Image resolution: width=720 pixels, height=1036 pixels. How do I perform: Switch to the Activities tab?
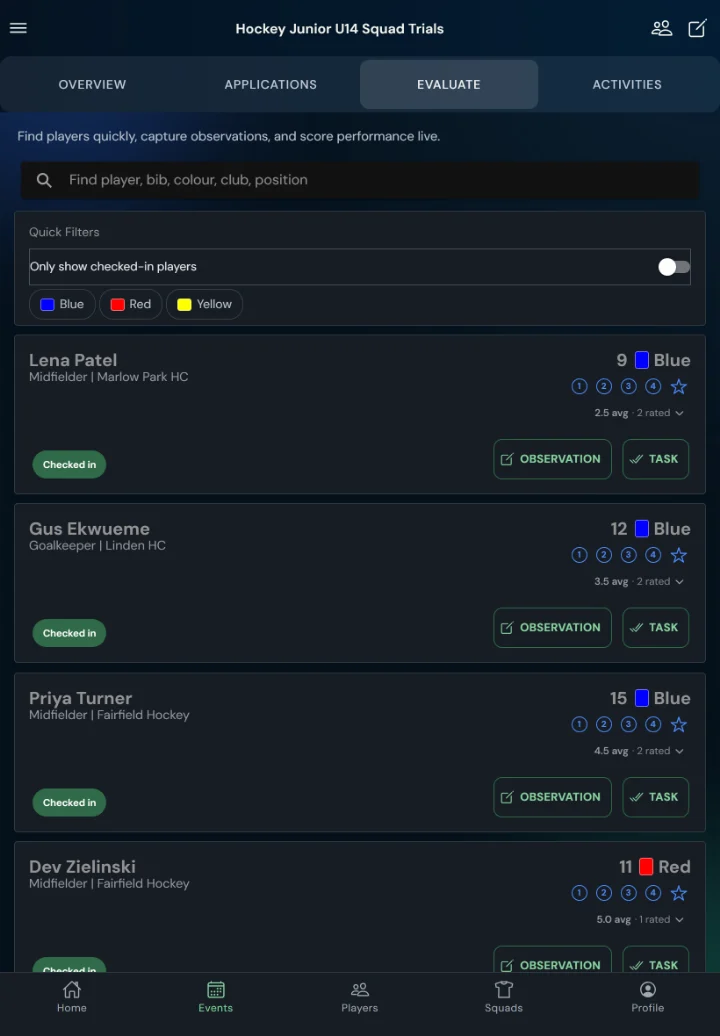pyautogui.click(x=627, y=85)
